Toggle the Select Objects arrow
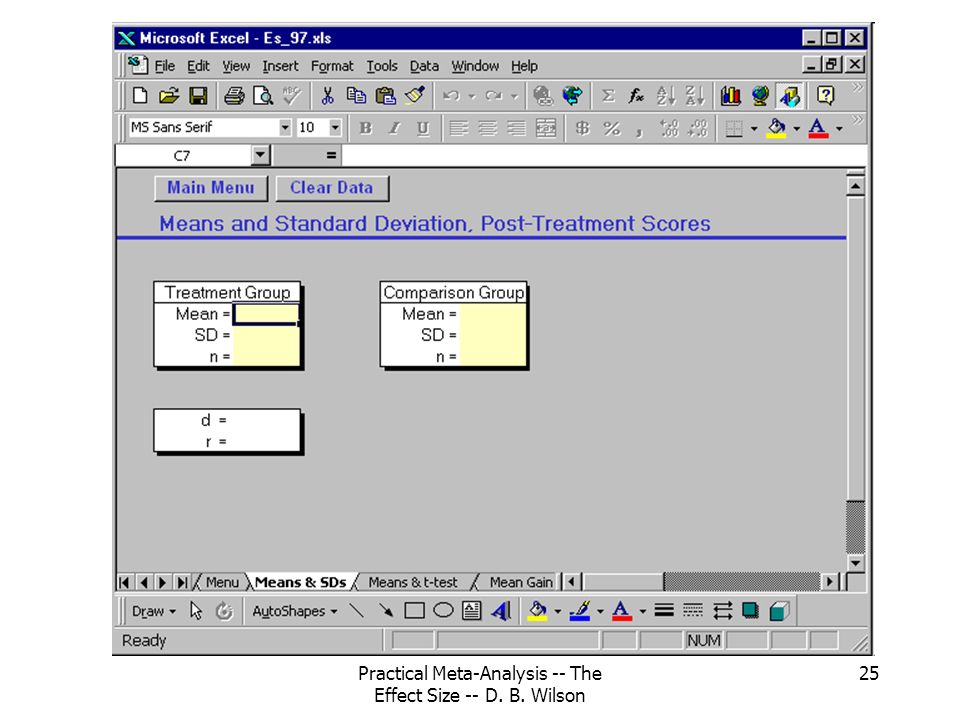This screenshot has width=960, height=720. [196, 610]
